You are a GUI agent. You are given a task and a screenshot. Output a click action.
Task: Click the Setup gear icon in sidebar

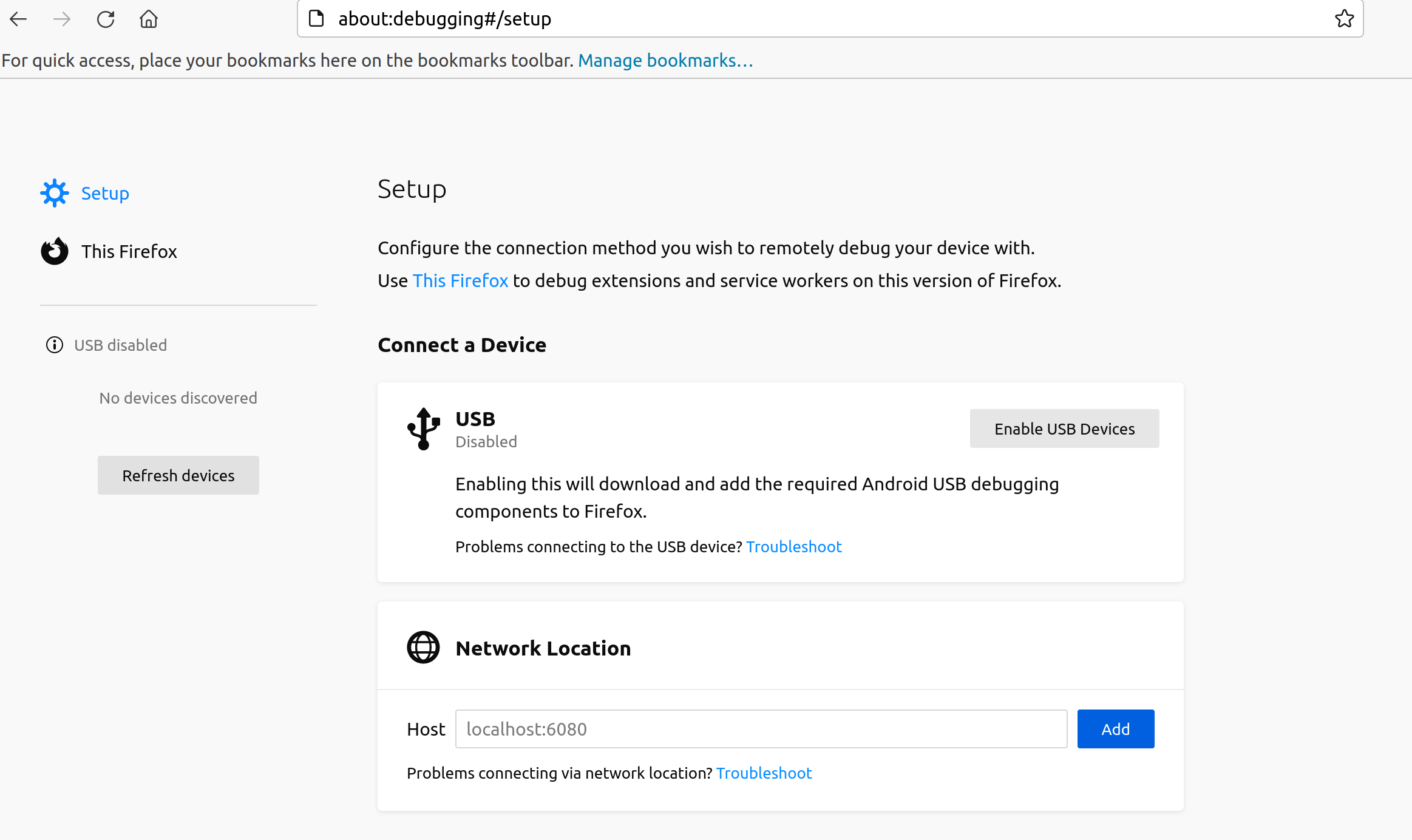55,193
